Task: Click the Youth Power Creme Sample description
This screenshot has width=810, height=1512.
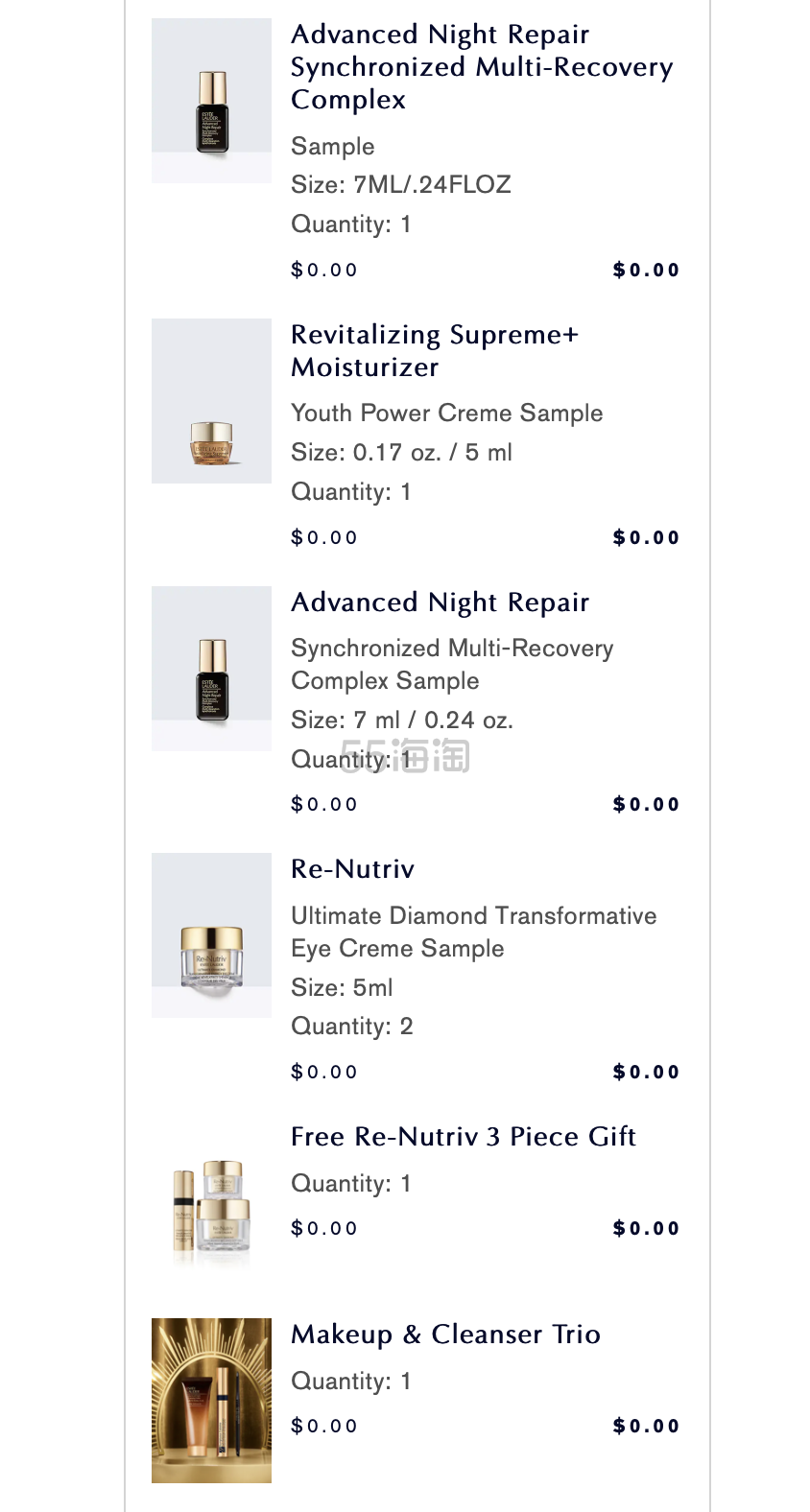Action: click(x=446, y=413)
